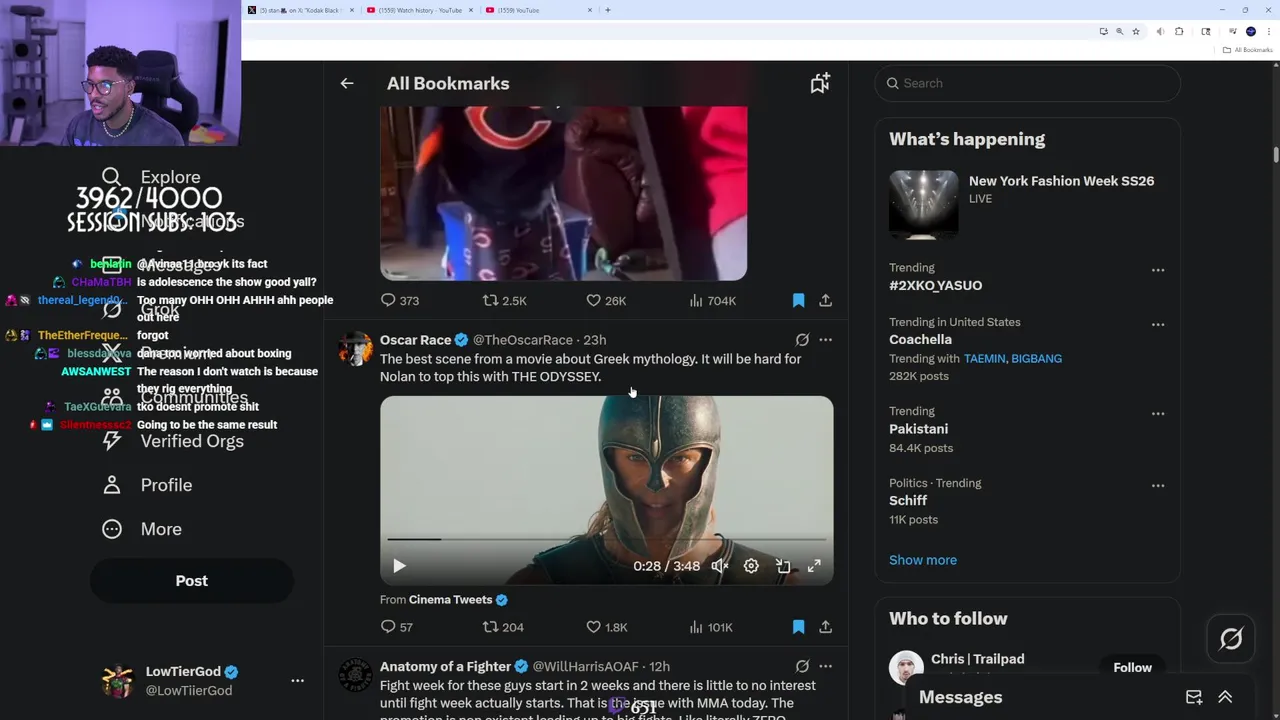Open the Explore sidebar item
Image resolution: width=1280 pixels, height=720 pixels.
(152, 177)
